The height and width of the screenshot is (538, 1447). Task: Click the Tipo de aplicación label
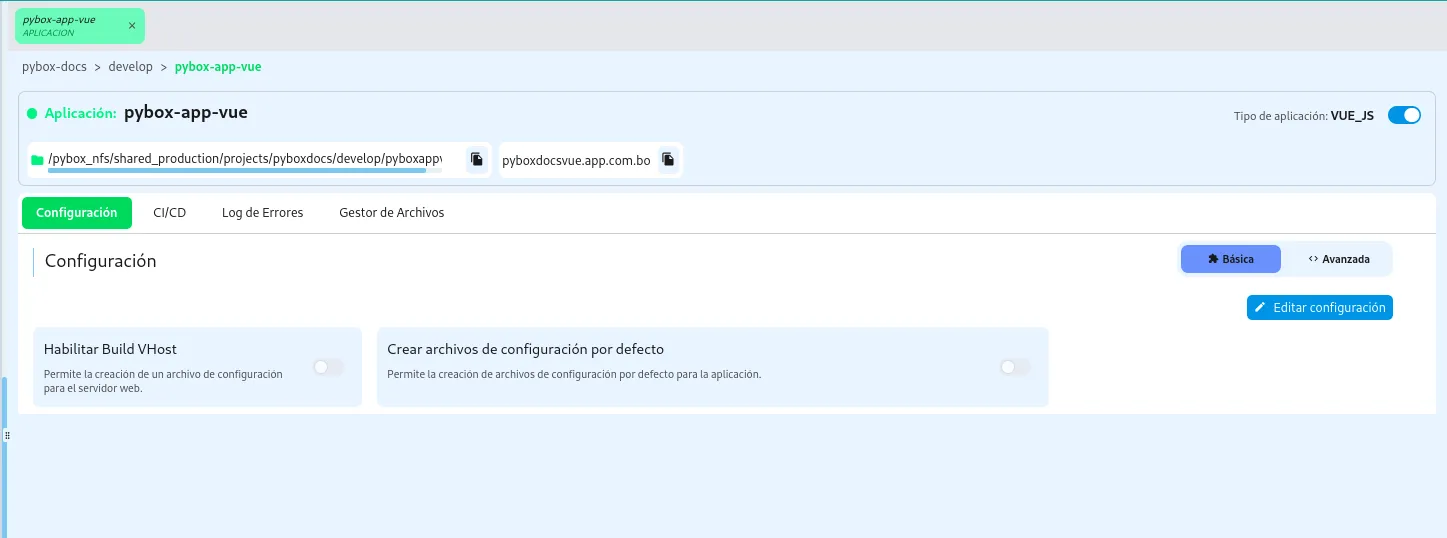(x=1280, y=116)
